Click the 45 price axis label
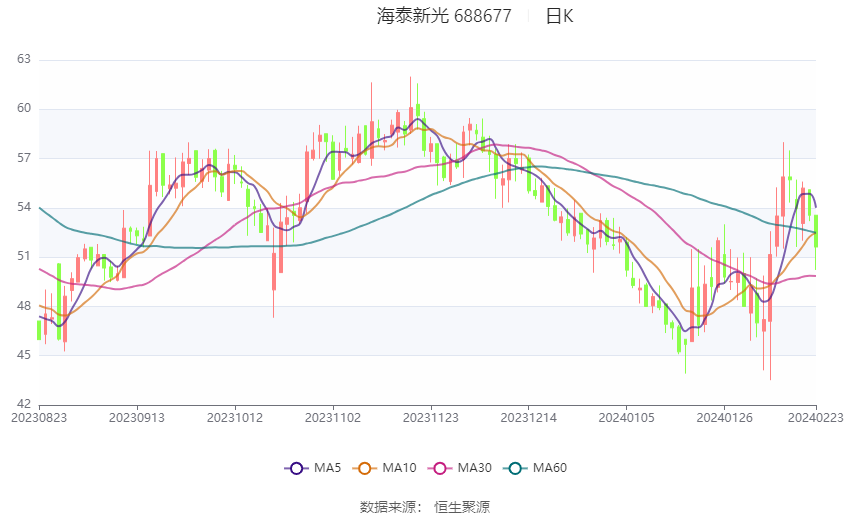 [x=24, y=355]
